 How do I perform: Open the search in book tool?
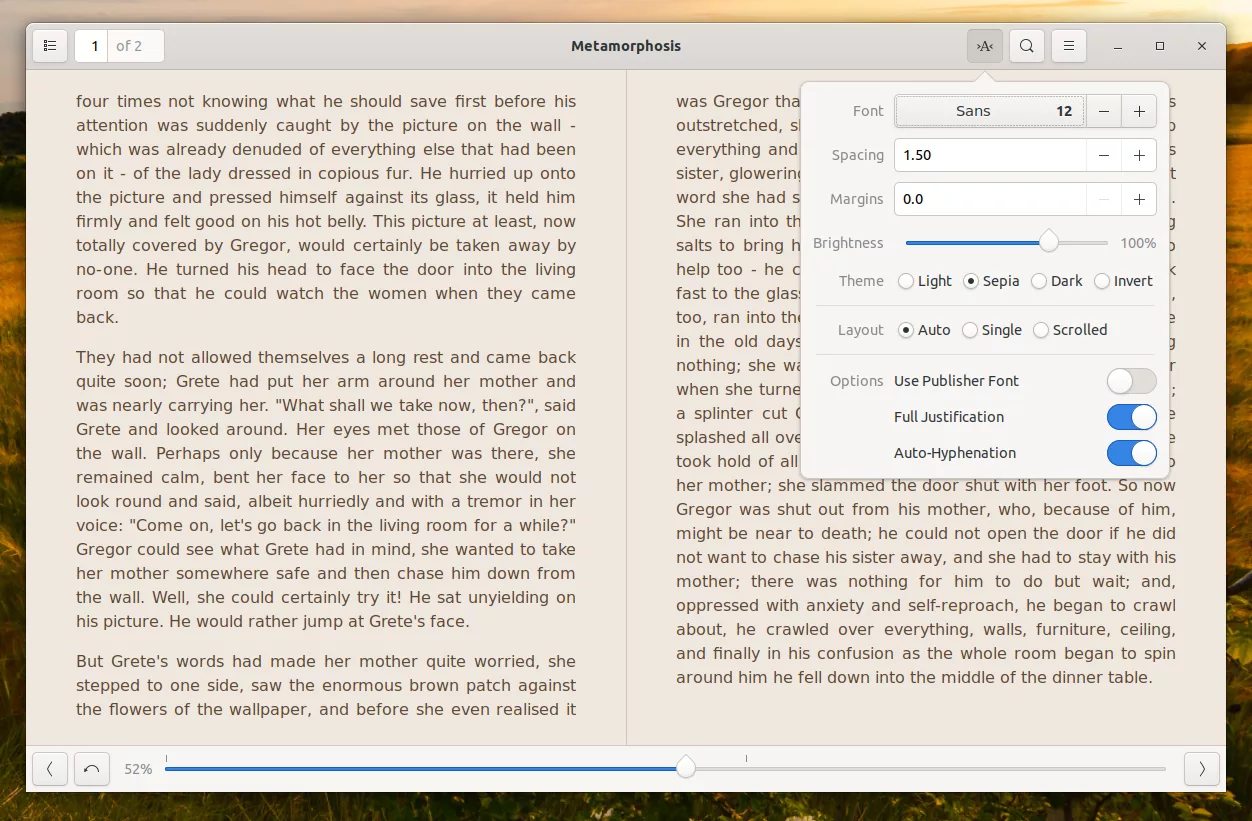1027,46
